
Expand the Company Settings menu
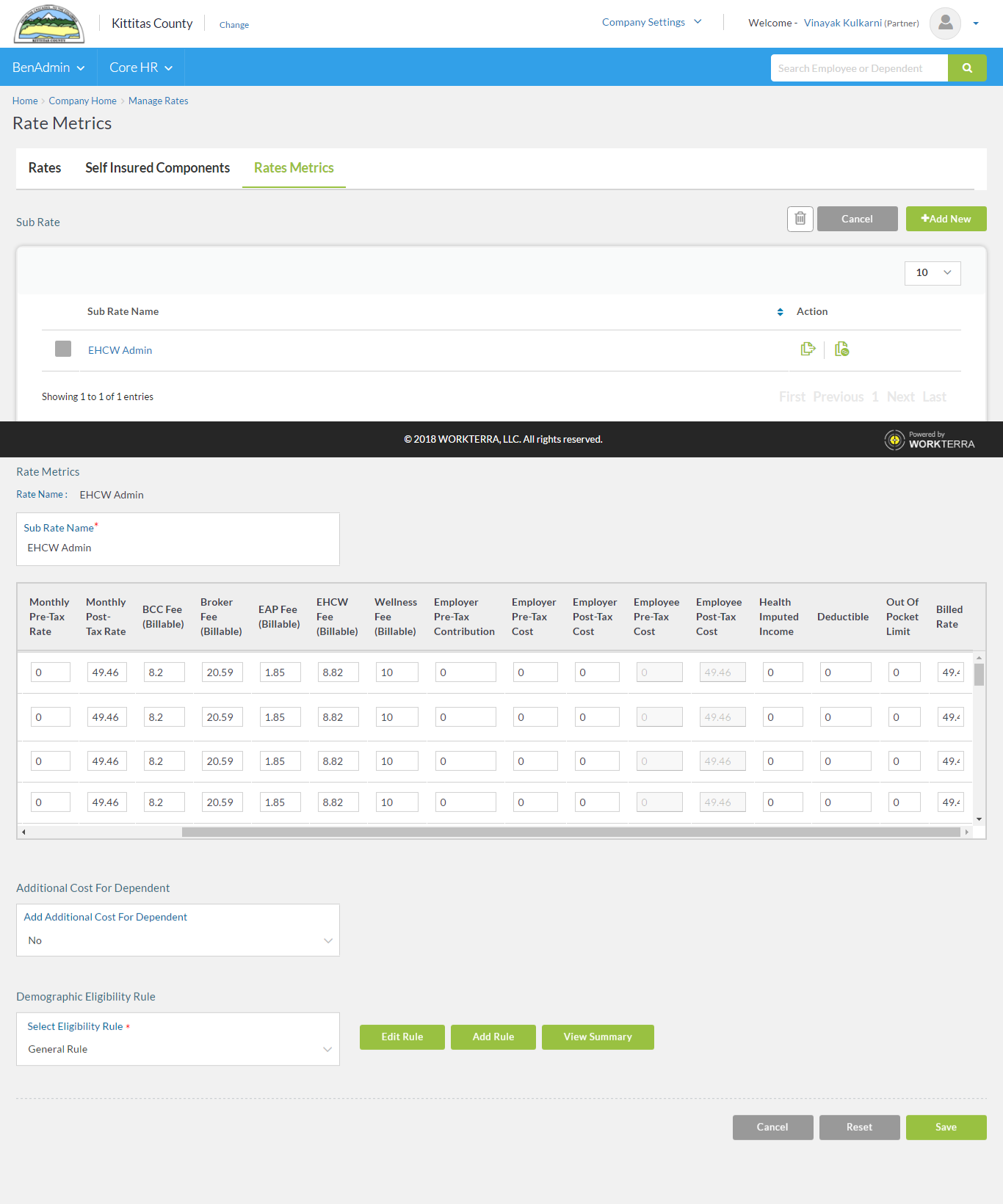click(651, 23)
